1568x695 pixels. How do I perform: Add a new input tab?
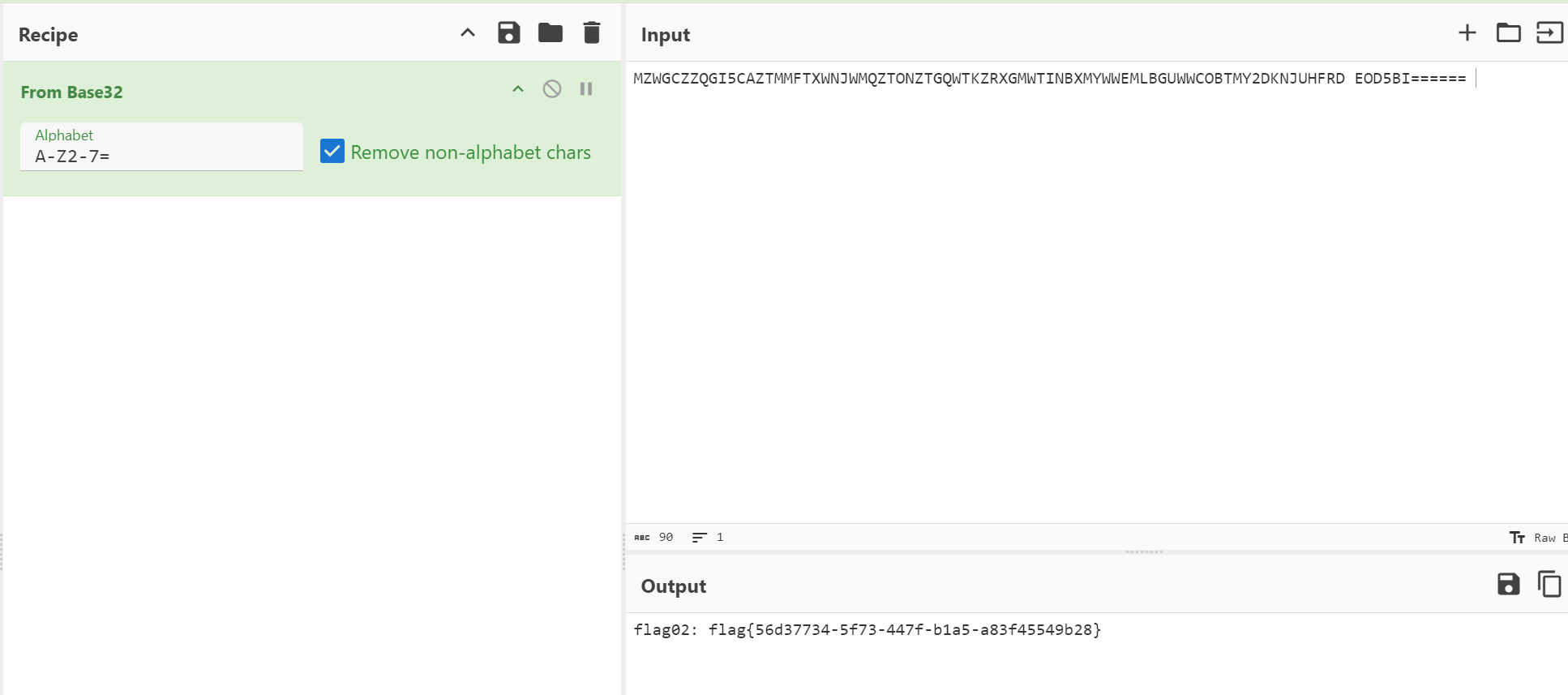(x=1467, y=33)
